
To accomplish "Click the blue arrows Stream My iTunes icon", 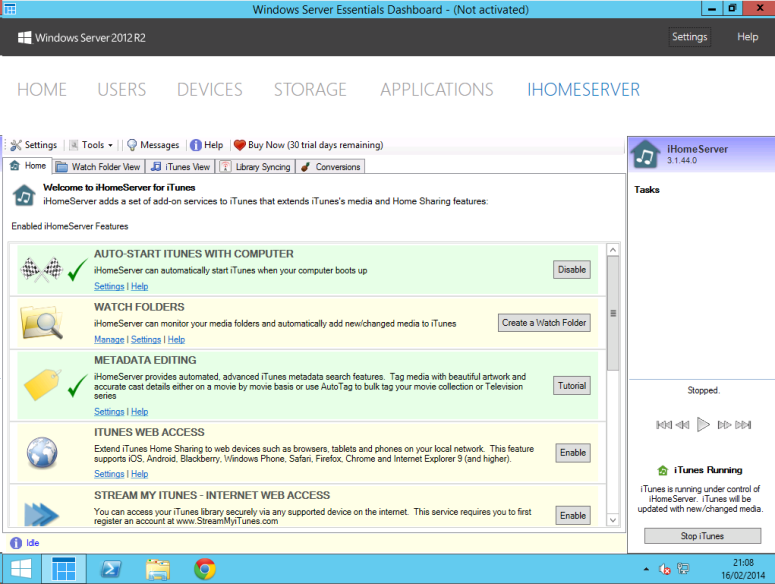I will point(42,514).
